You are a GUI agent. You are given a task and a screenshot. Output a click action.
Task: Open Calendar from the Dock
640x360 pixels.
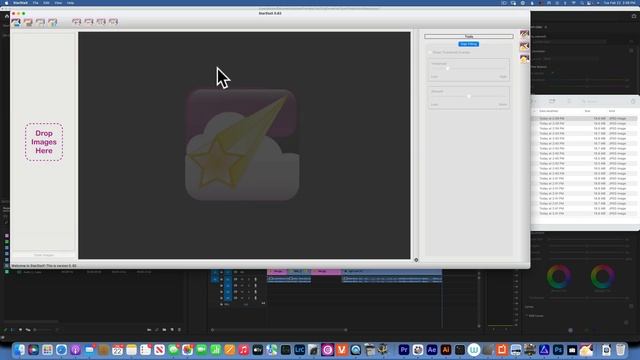(x=118, y=350)
